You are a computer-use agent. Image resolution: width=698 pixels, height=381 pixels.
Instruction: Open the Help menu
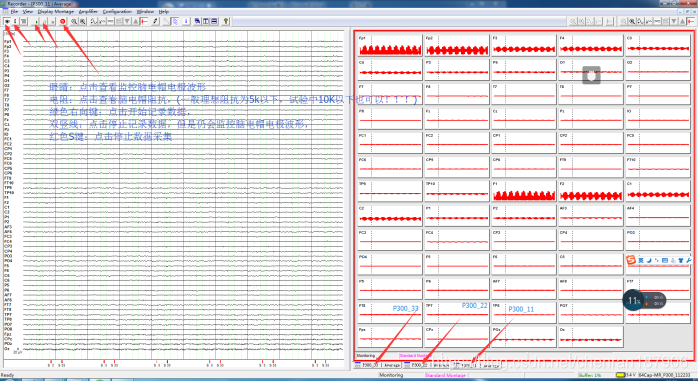pos(163,12)
